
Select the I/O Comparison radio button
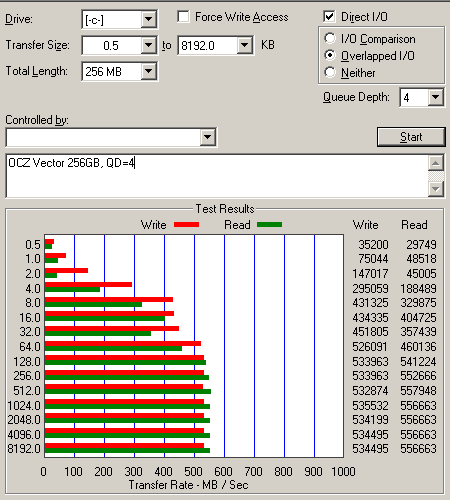click(x=330, y=38)
